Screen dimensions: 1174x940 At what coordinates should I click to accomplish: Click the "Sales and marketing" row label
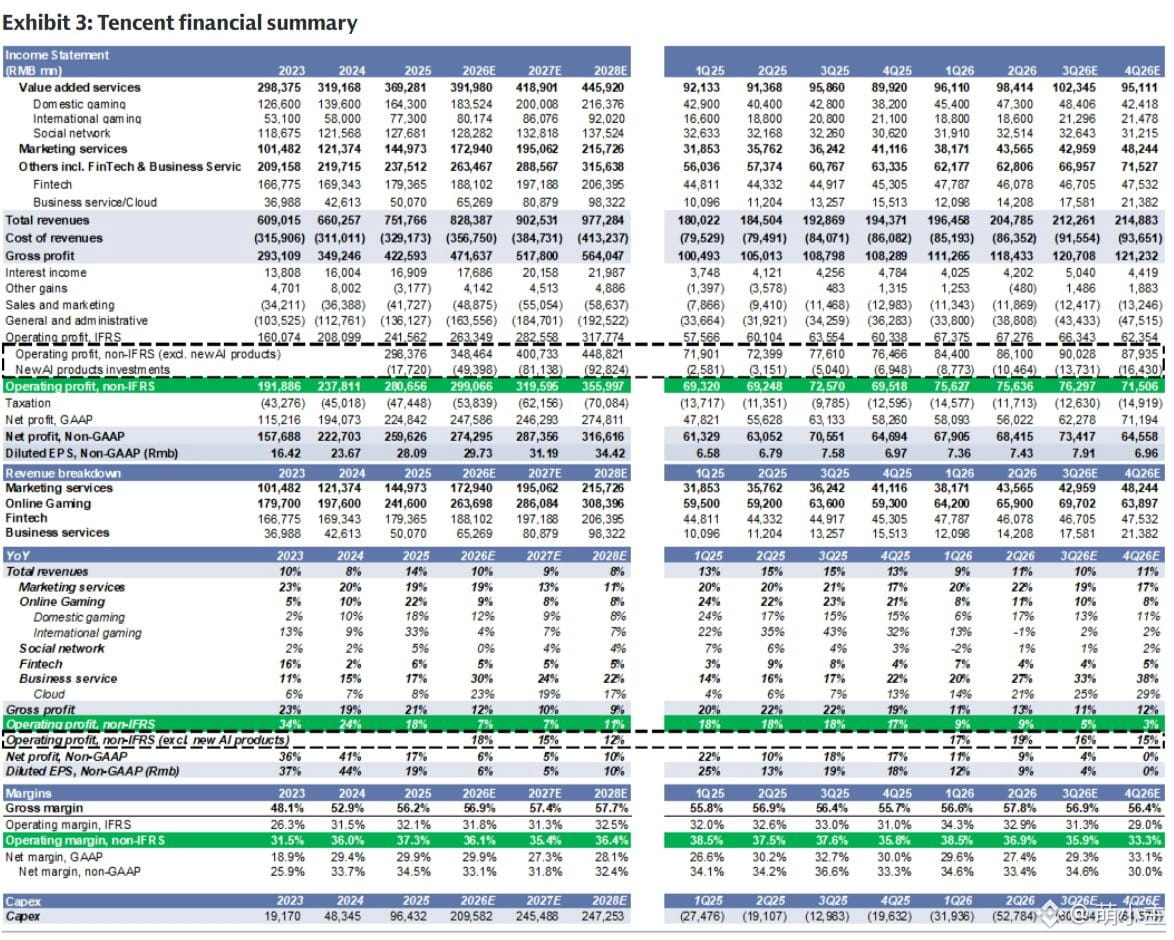60,305
